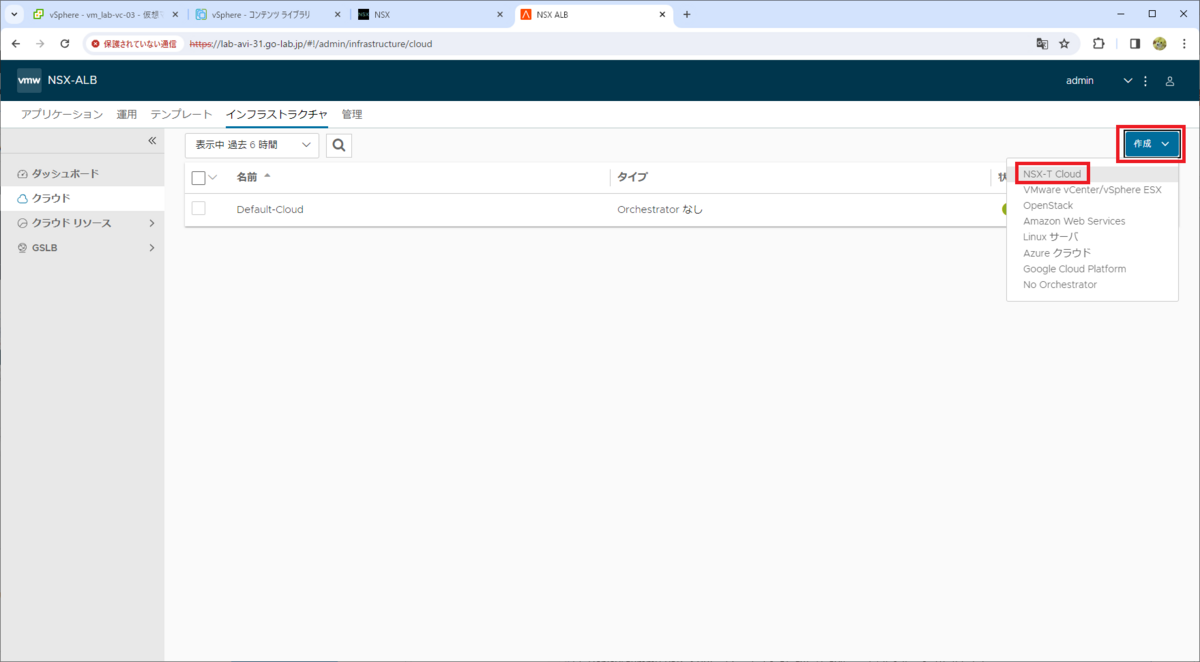
Task: Click the vmw NSX-ALB logo
Action: tap(57, 80)
